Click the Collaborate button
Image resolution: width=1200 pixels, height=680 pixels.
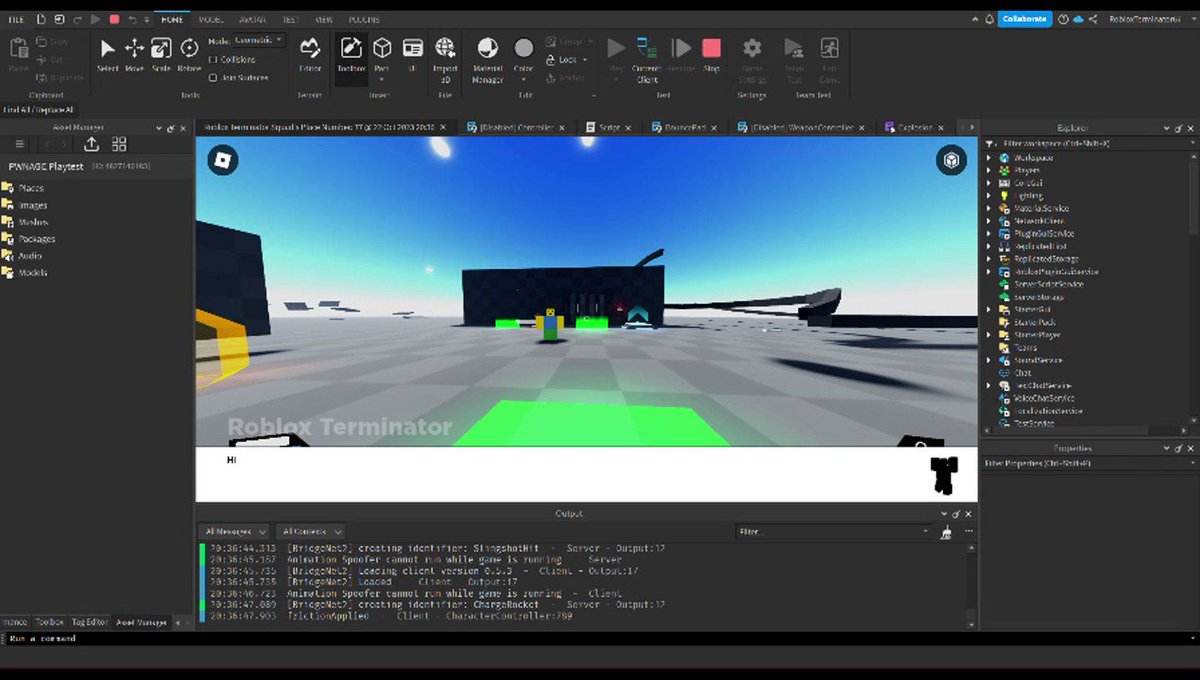(1025, 19)
